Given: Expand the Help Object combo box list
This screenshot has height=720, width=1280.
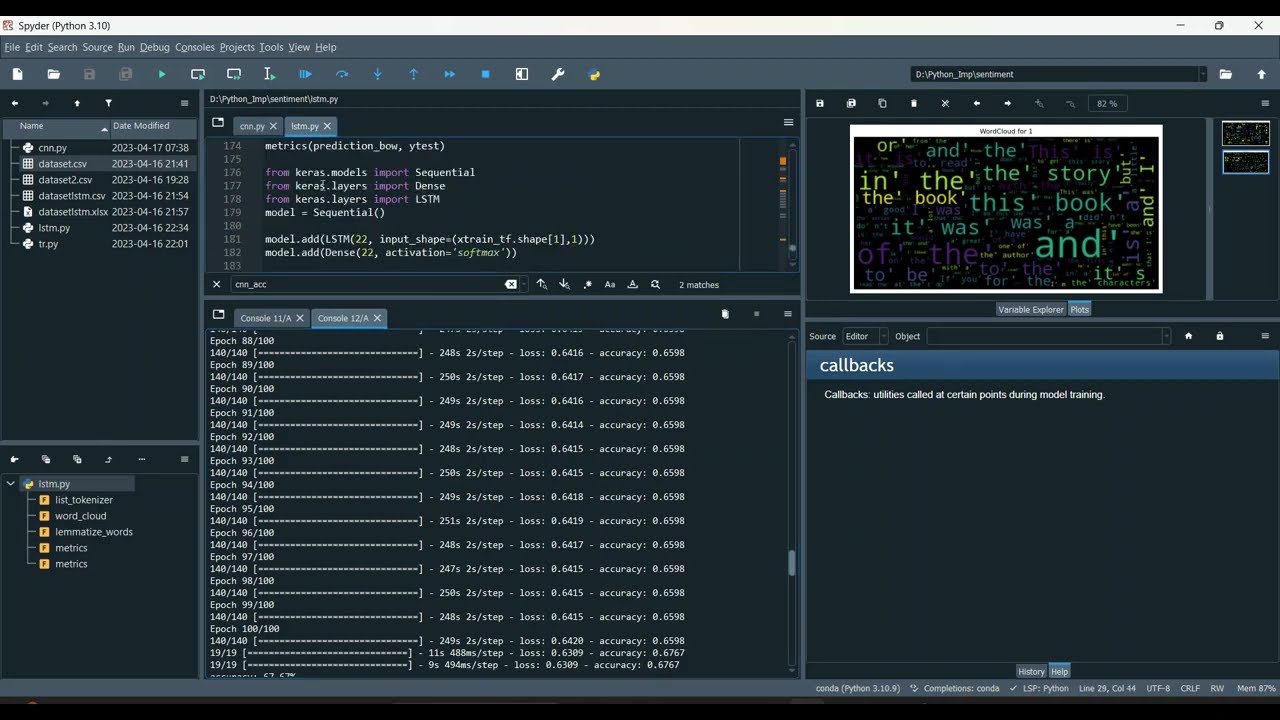Looking at the screenshot, I should tap(1166, 336).
